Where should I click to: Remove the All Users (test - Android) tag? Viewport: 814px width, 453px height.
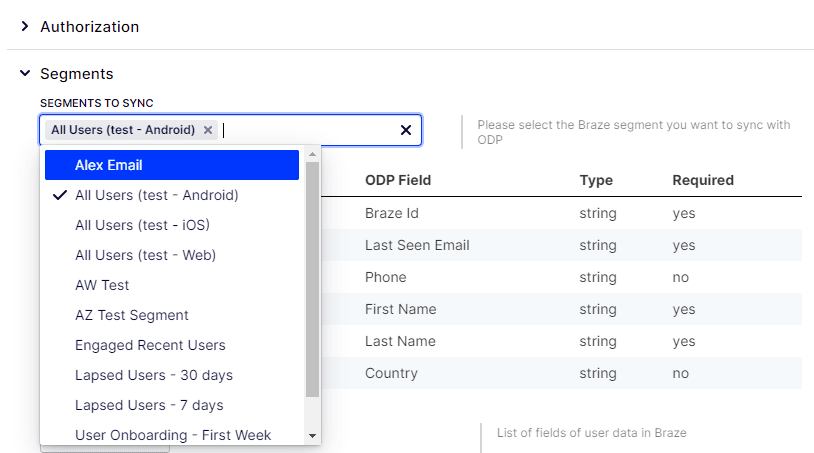208,130
